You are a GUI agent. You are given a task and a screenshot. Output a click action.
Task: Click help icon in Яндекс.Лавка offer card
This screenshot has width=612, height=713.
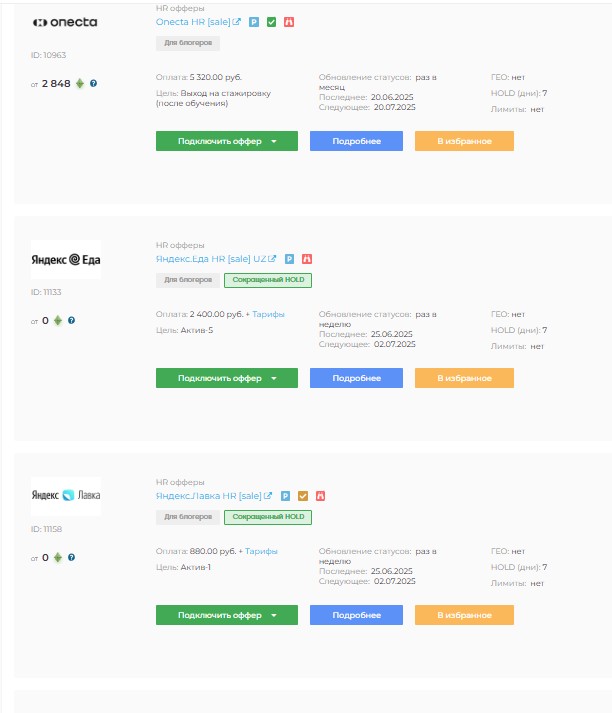tap(71, 557)
